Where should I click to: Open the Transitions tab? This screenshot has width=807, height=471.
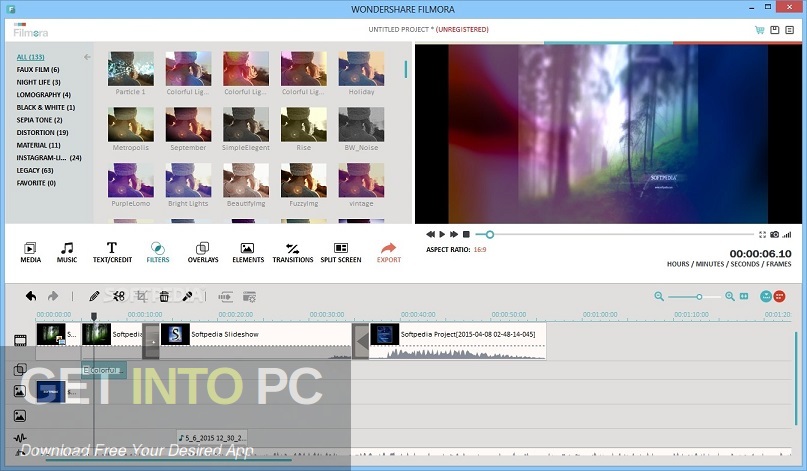(x=292, y=252)
